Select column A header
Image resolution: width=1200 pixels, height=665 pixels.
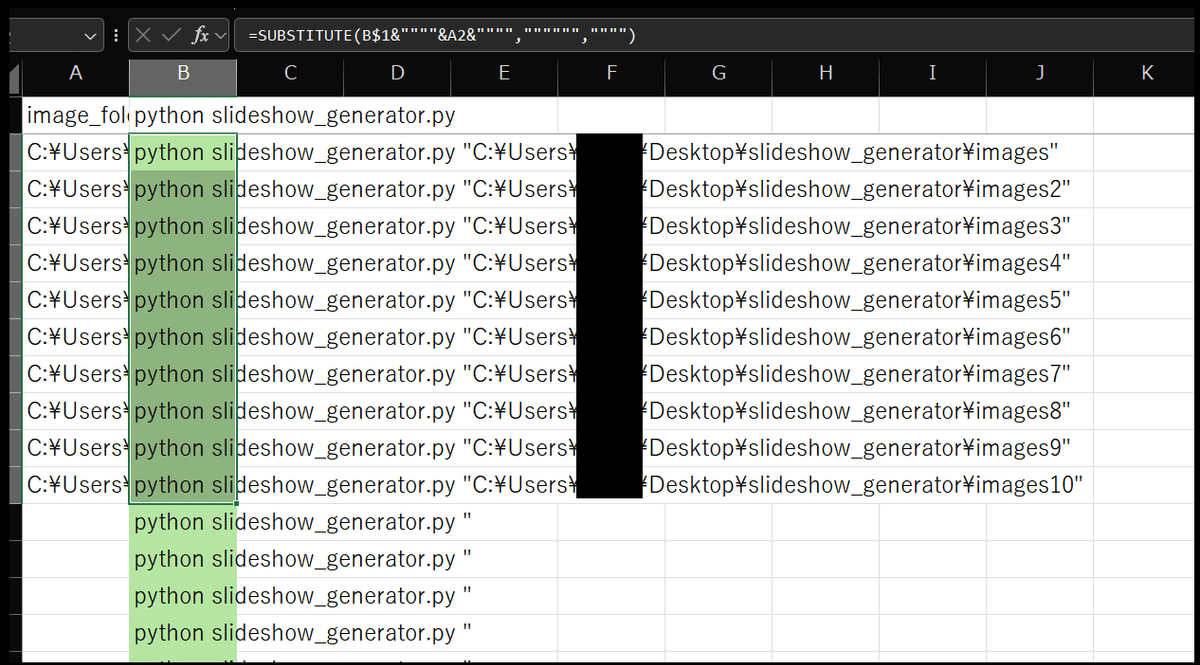76,73
